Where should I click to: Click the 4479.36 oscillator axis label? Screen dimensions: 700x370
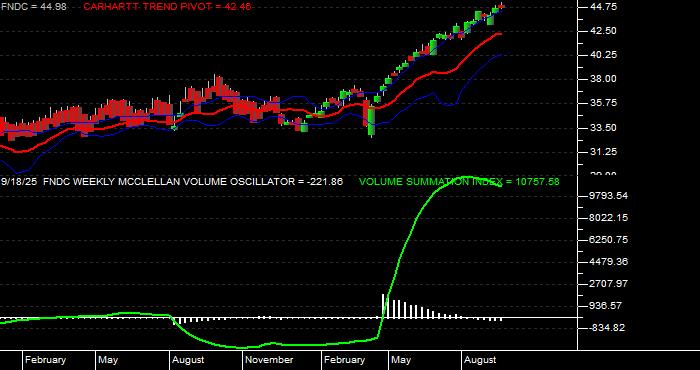tap(608, 262)
